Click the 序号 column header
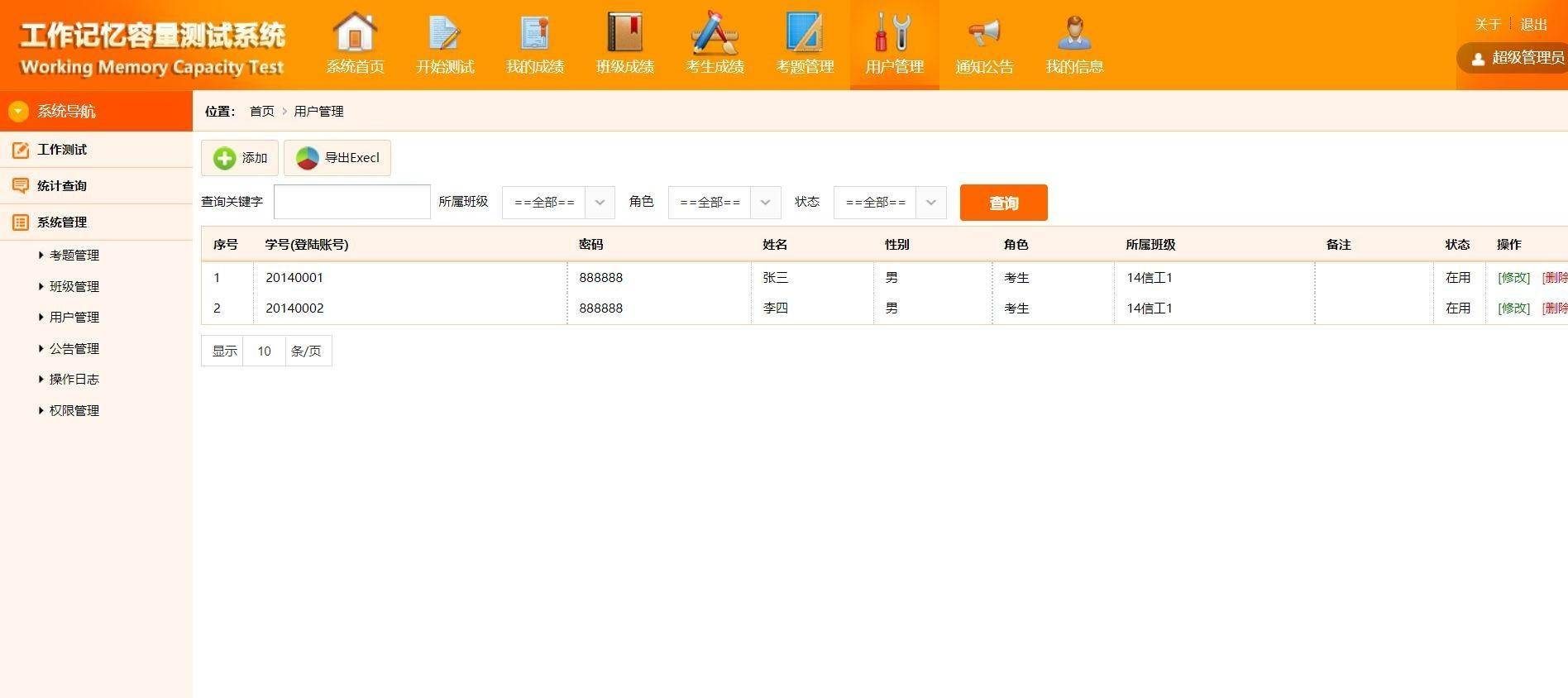The width and height of the screenshot is (1568, 698). pos(225,245)
